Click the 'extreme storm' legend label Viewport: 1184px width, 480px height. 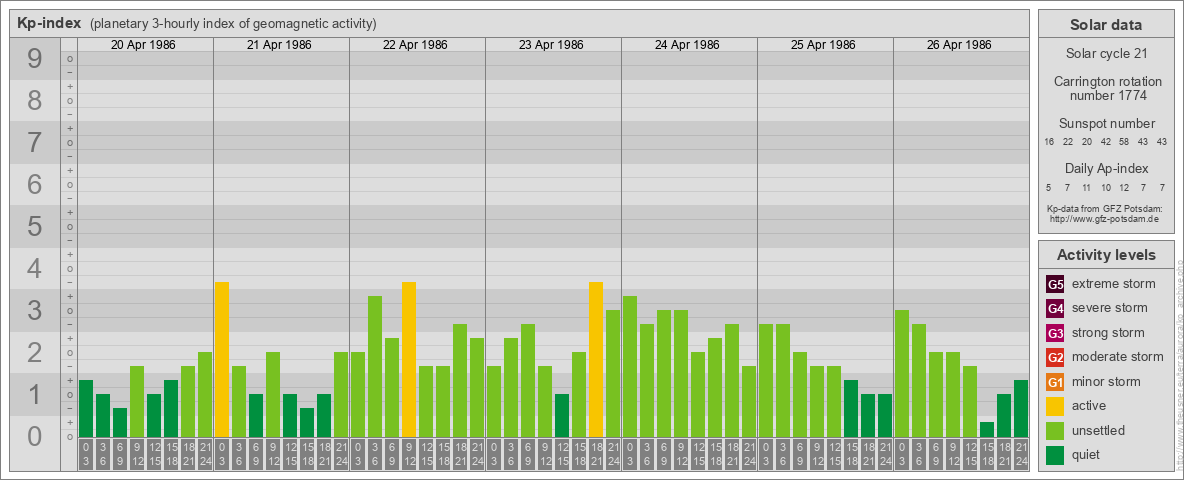pyautogui.click(x=1114, y=284)
